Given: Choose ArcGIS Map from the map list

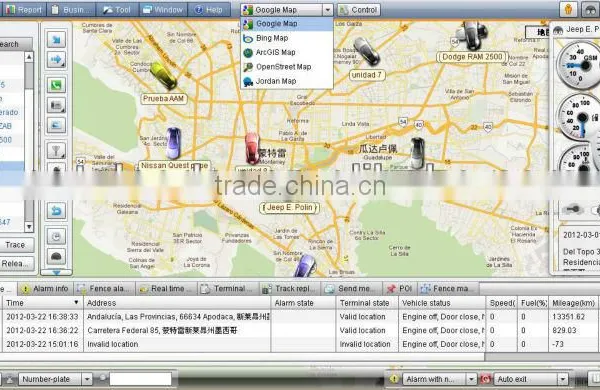Looking at the screenshot, I should (287, 52).
